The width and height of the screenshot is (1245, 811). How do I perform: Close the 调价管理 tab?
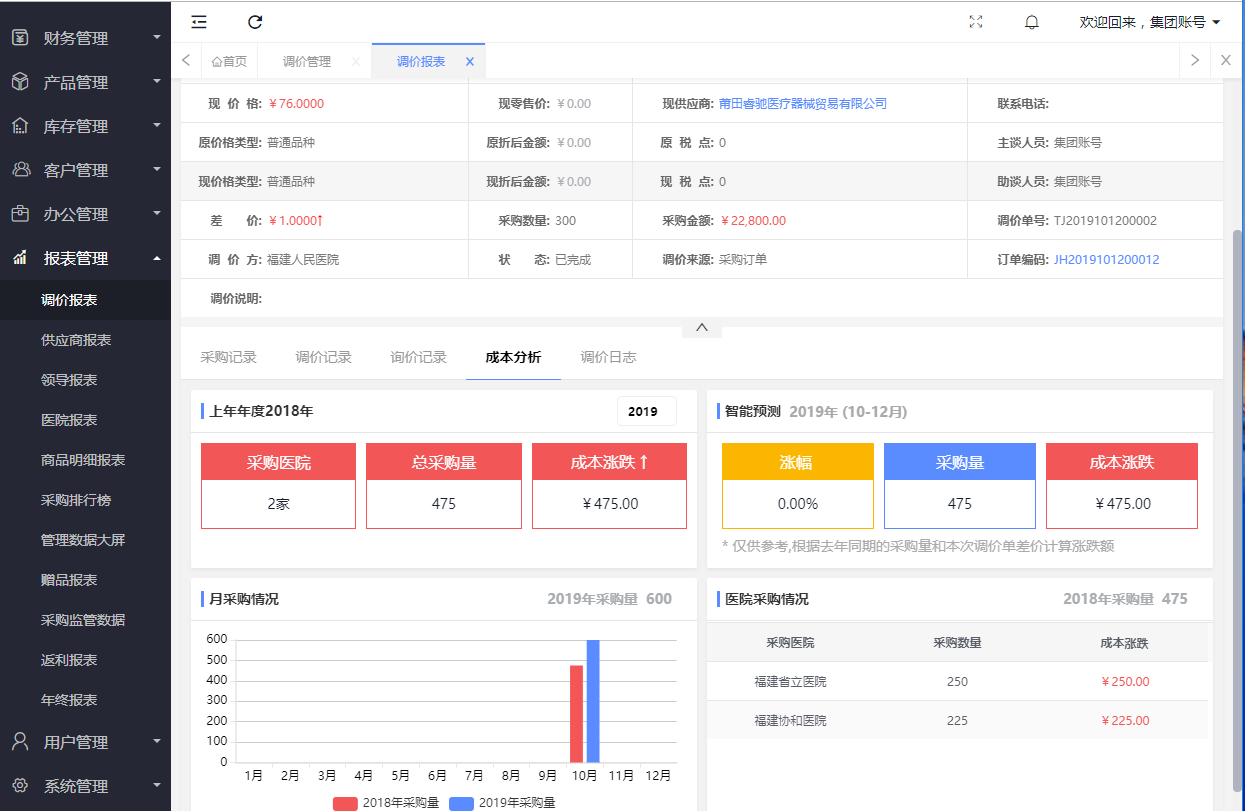[x=356, y=61]
